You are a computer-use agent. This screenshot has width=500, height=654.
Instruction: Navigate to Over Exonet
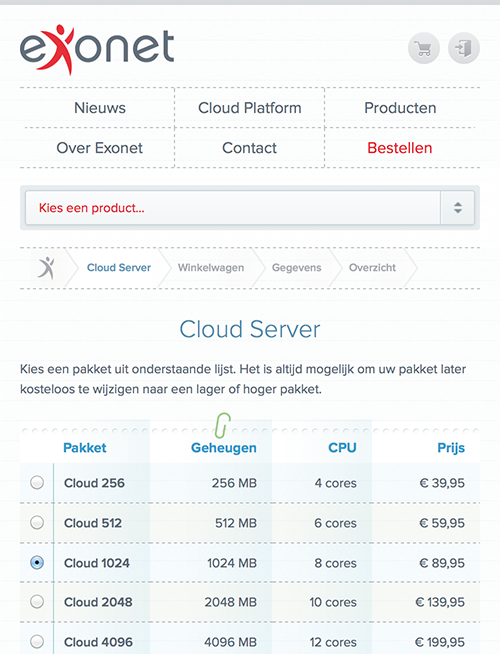(100, 148)
